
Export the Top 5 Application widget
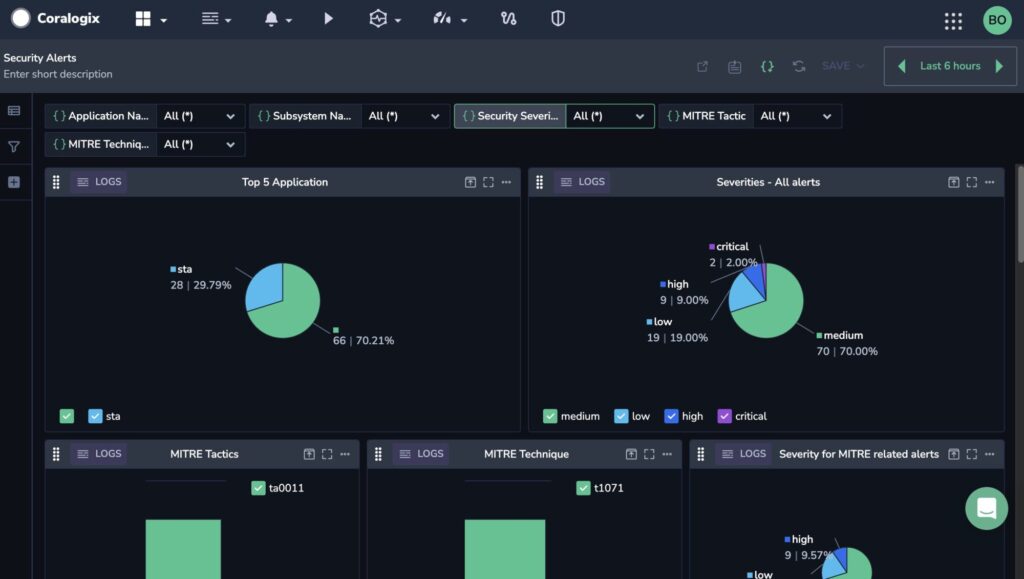click(x=470, y=182)
